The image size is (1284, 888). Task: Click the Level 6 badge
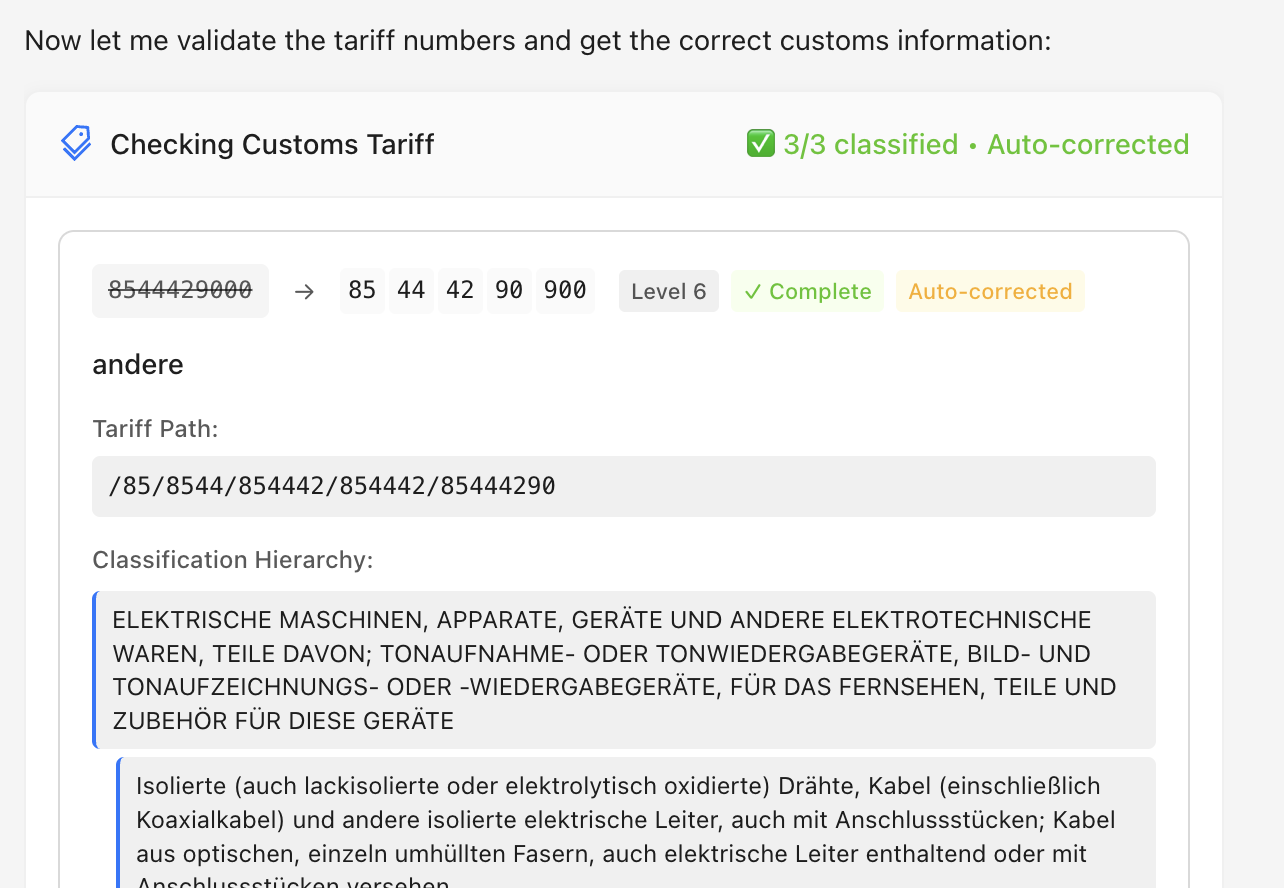point(668,290)
